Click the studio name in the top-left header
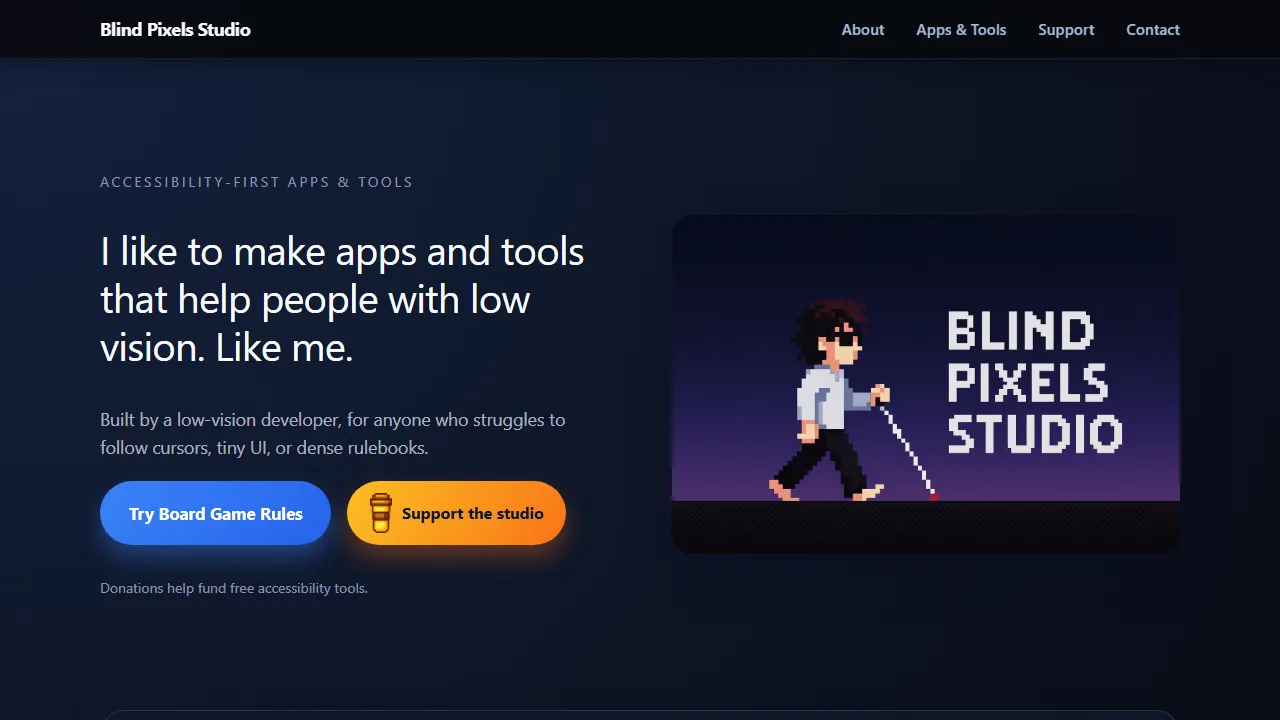Screen dimensions: 1280x720 tap(175, 29)
